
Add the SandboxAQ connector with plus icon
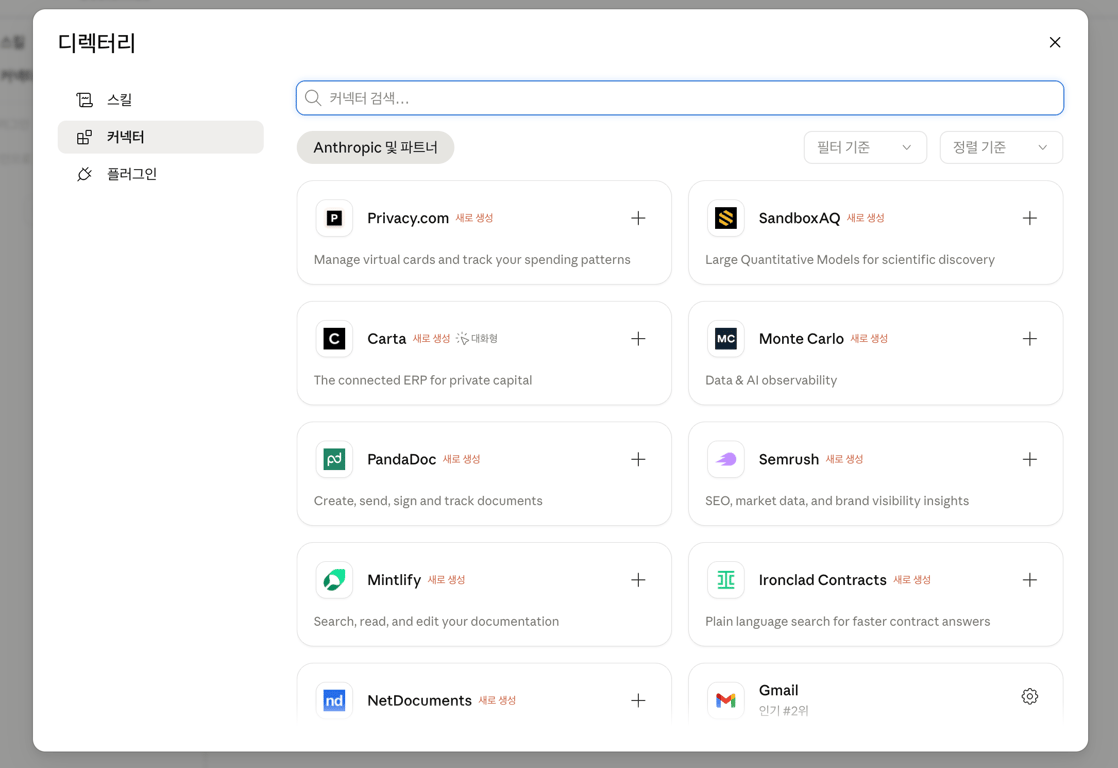[1030, 218]
